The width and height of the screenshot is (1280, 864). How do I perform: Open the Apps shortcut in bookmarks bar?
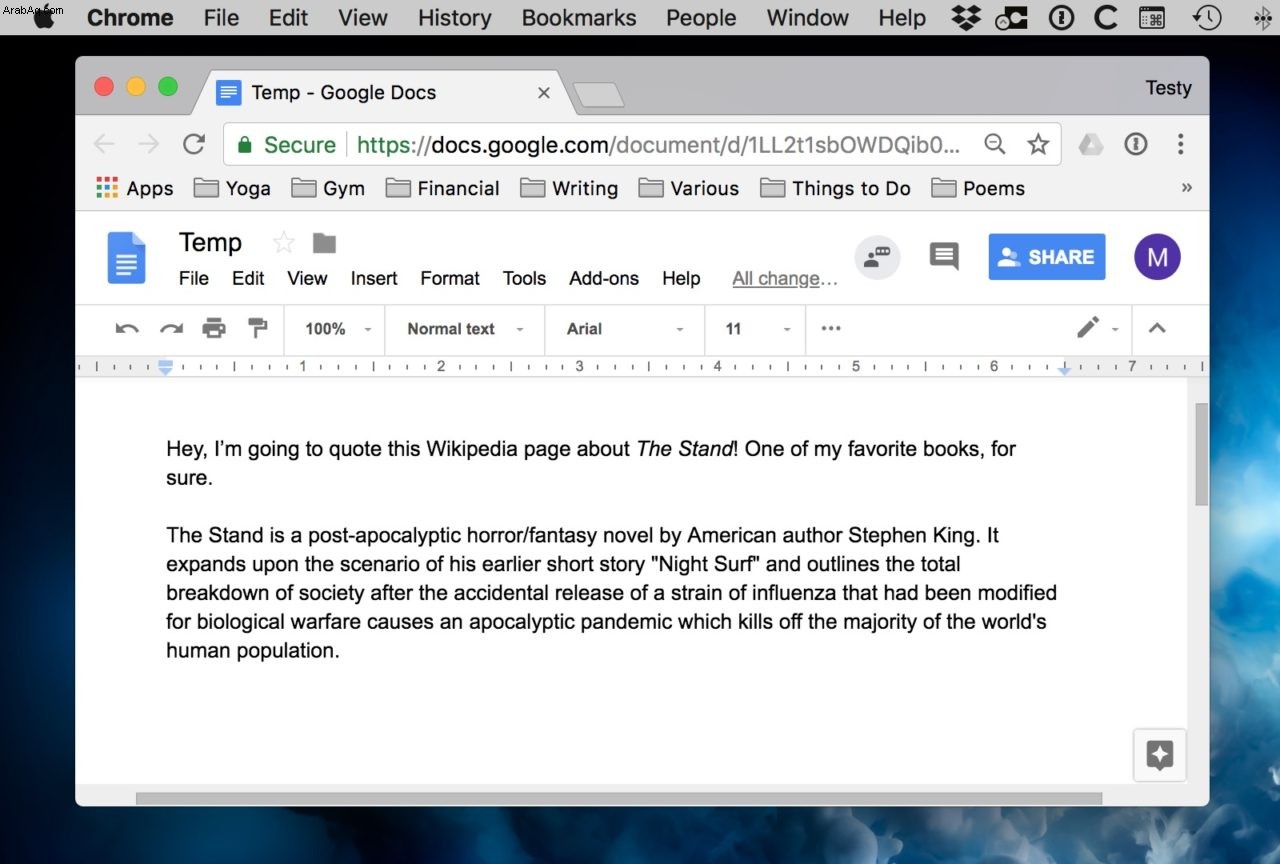135,188
